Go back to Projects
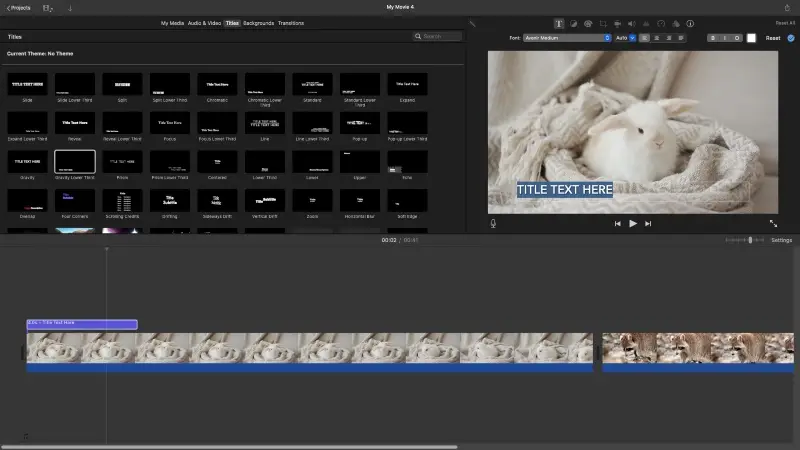This screenshot has width=800, height=450. click(x=18, y=8)
